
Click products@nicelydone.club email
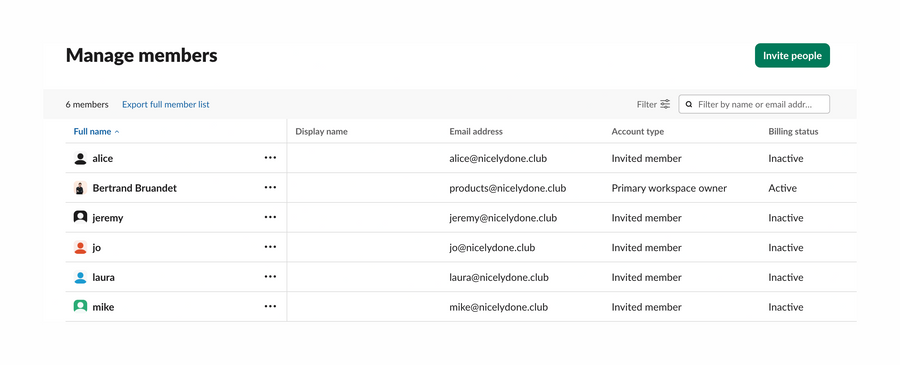coord(508,188)
